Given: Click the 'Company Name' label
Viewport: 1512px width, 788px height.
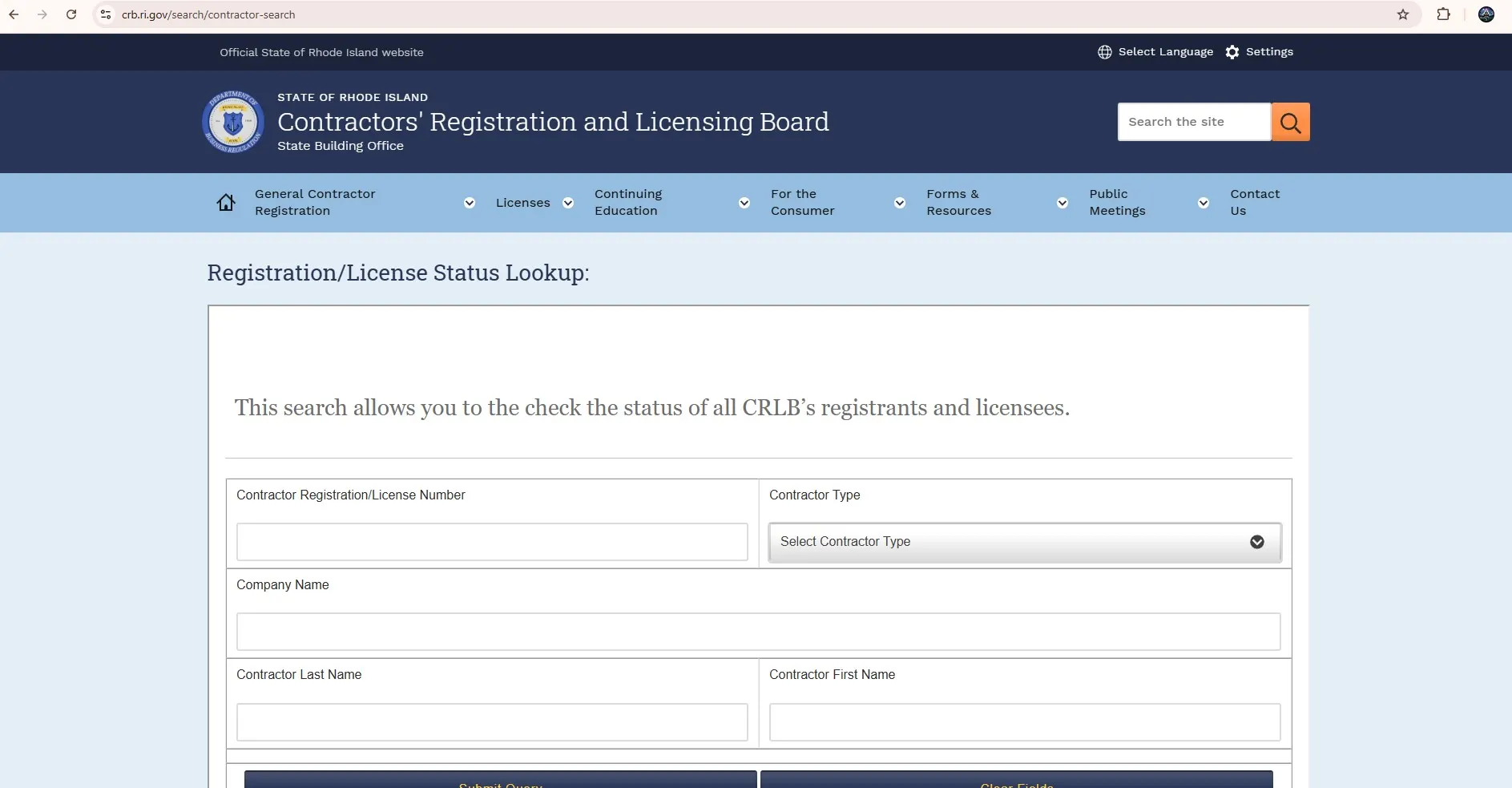Looking at the screenshot, I should coord(282,585).
